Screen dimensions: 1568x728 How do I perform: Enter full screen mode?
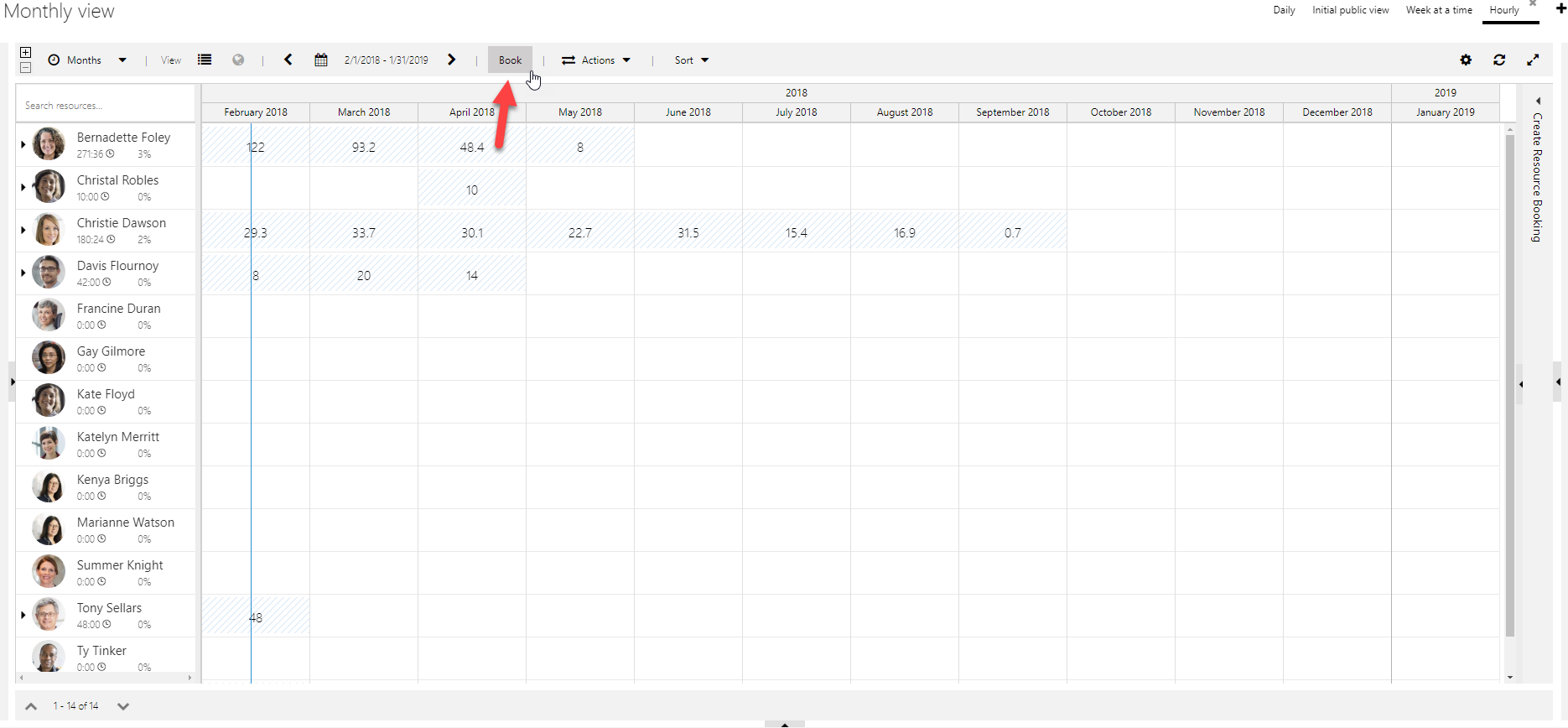[1533, 60]
